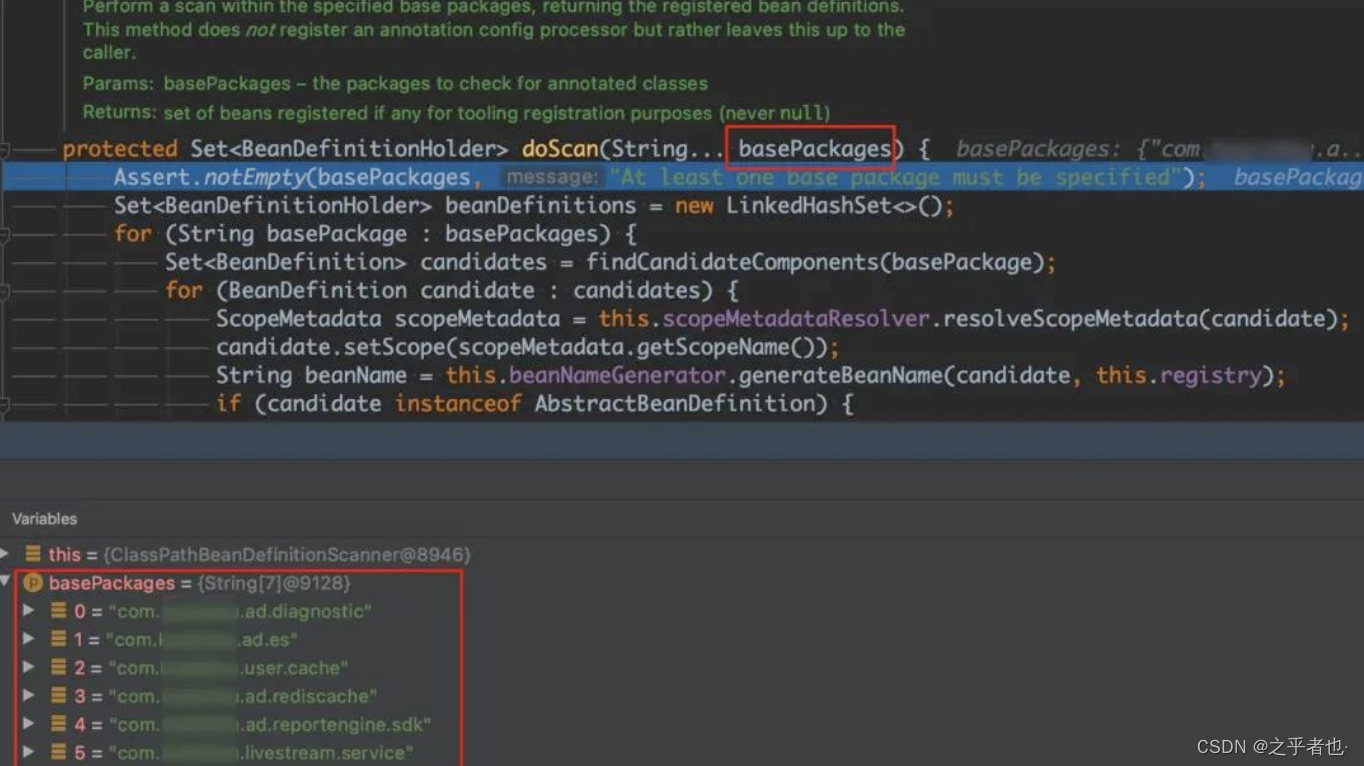Select the highlighted basePackages parameter in code
Screen dimensions: 1364x766
coord(811,148)
